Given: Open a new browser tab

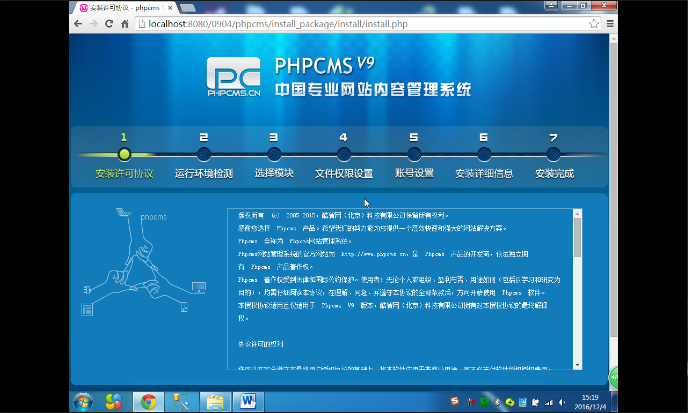Looking at the screenshot, I should tap(187, 8).
